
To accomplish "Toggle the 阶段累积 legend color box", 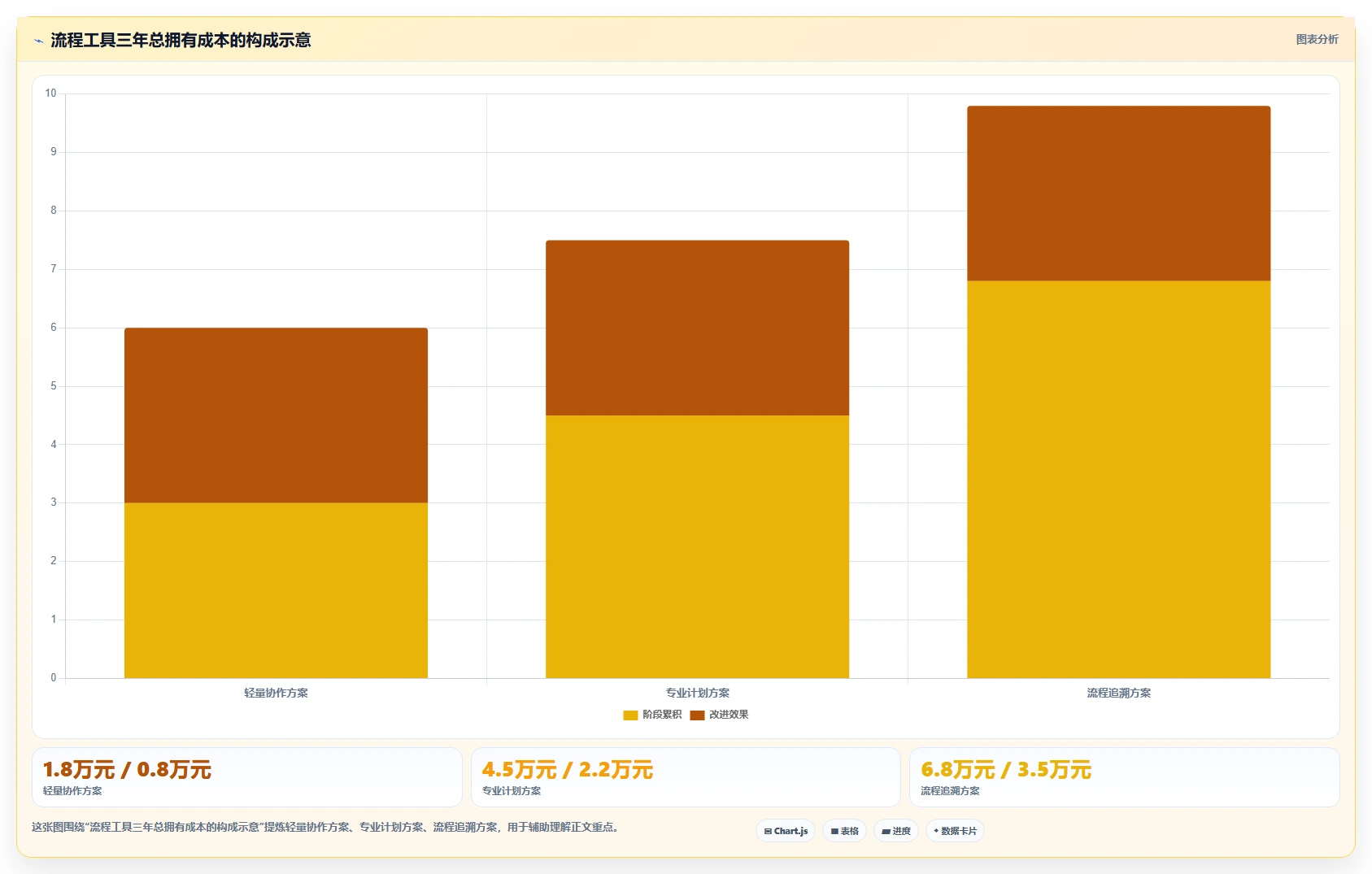I will click(x=630, y=715).
